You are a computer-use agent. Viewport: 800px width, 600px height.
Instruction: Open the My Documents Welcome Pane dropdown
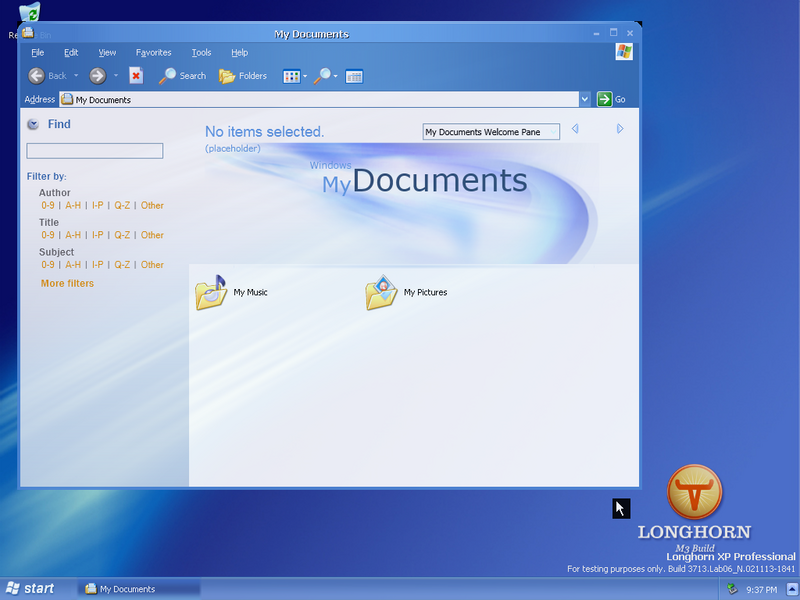click(x=491, y=132)
